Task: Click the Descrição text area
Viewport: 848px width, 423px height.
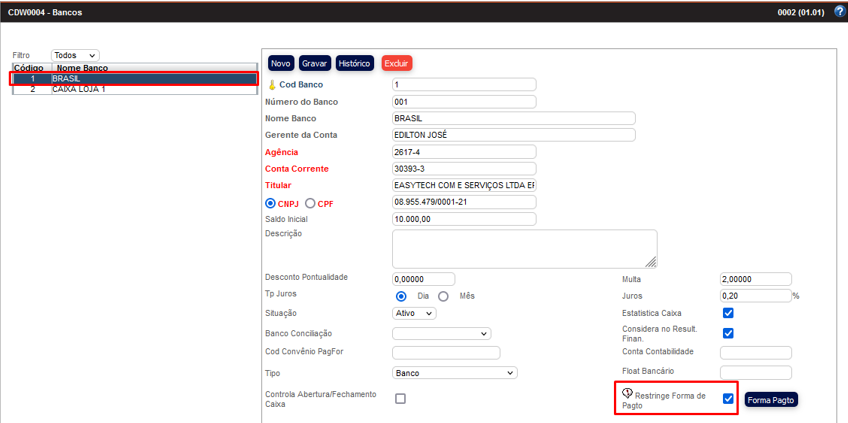Action: click(x=524, y=249)
